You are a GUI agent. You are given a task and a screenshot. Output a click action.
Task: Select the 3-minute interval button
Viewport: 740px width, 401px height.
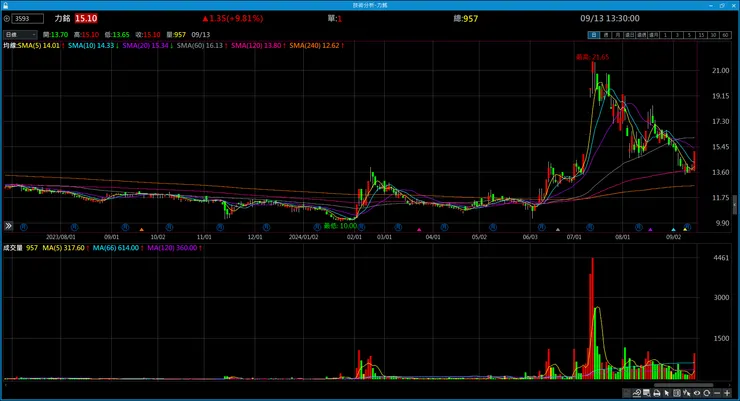[x=677, y=35]
